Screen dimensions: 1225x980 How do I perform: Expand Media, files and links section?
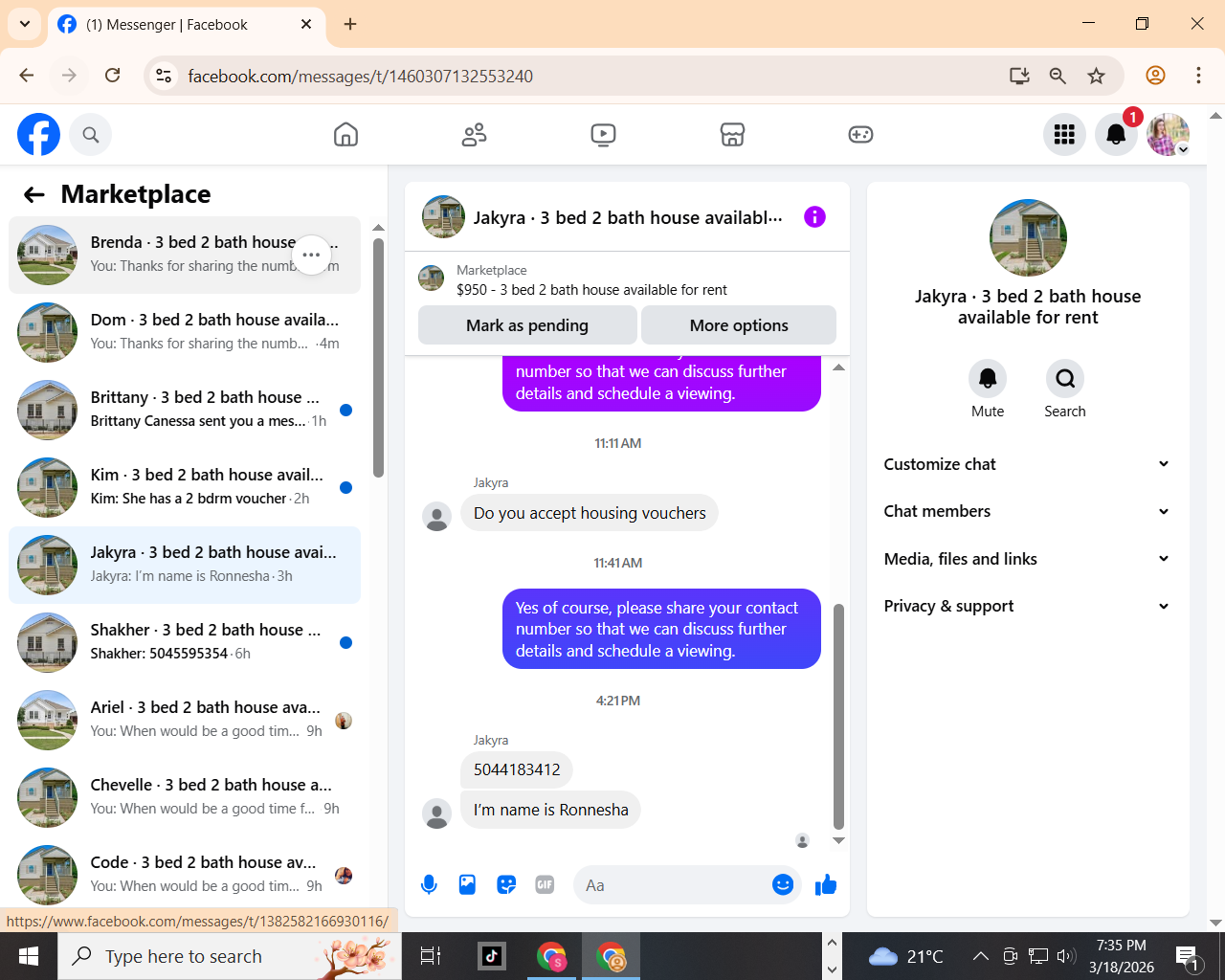pos(1027,559)
